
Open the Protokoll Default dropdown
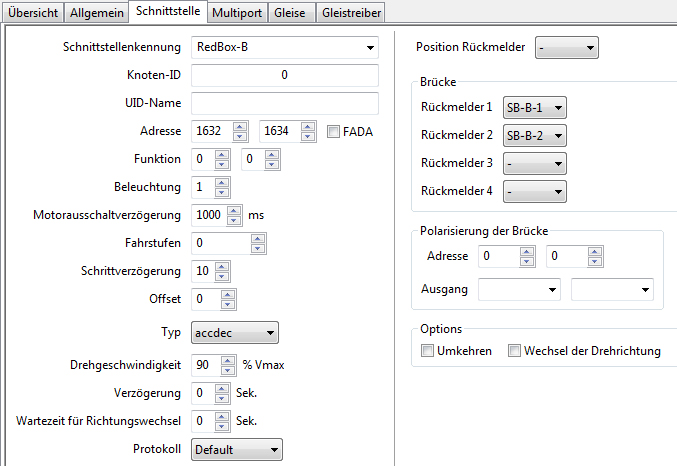pyautogui.click(x=272, y=450)
